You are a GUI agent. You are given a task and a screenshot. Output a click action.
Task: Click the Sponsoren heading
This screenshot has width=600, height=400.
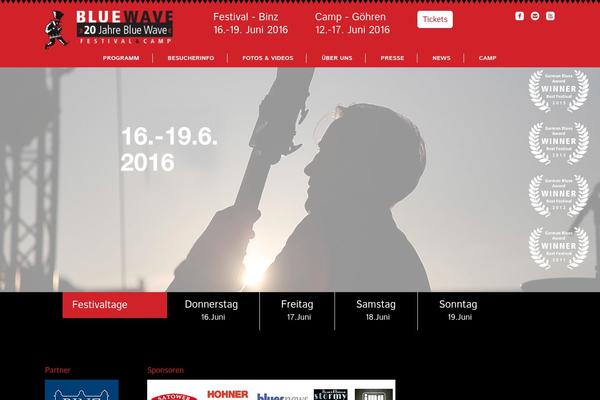click(165, 370)
